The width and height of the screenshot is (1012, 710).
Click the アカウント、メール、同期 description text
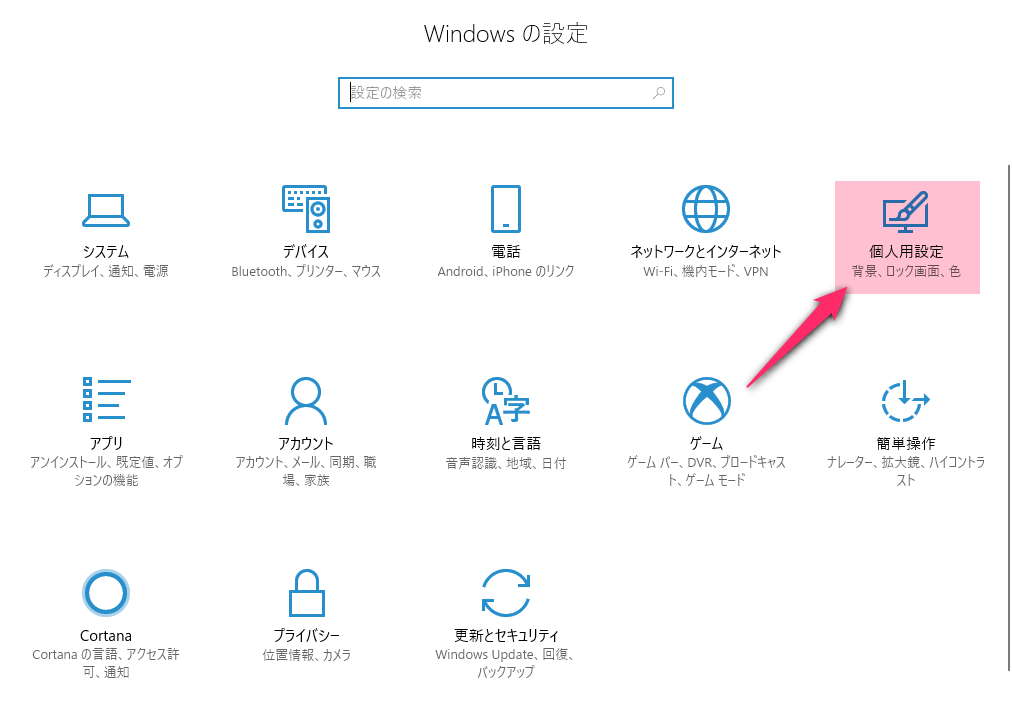306,471
